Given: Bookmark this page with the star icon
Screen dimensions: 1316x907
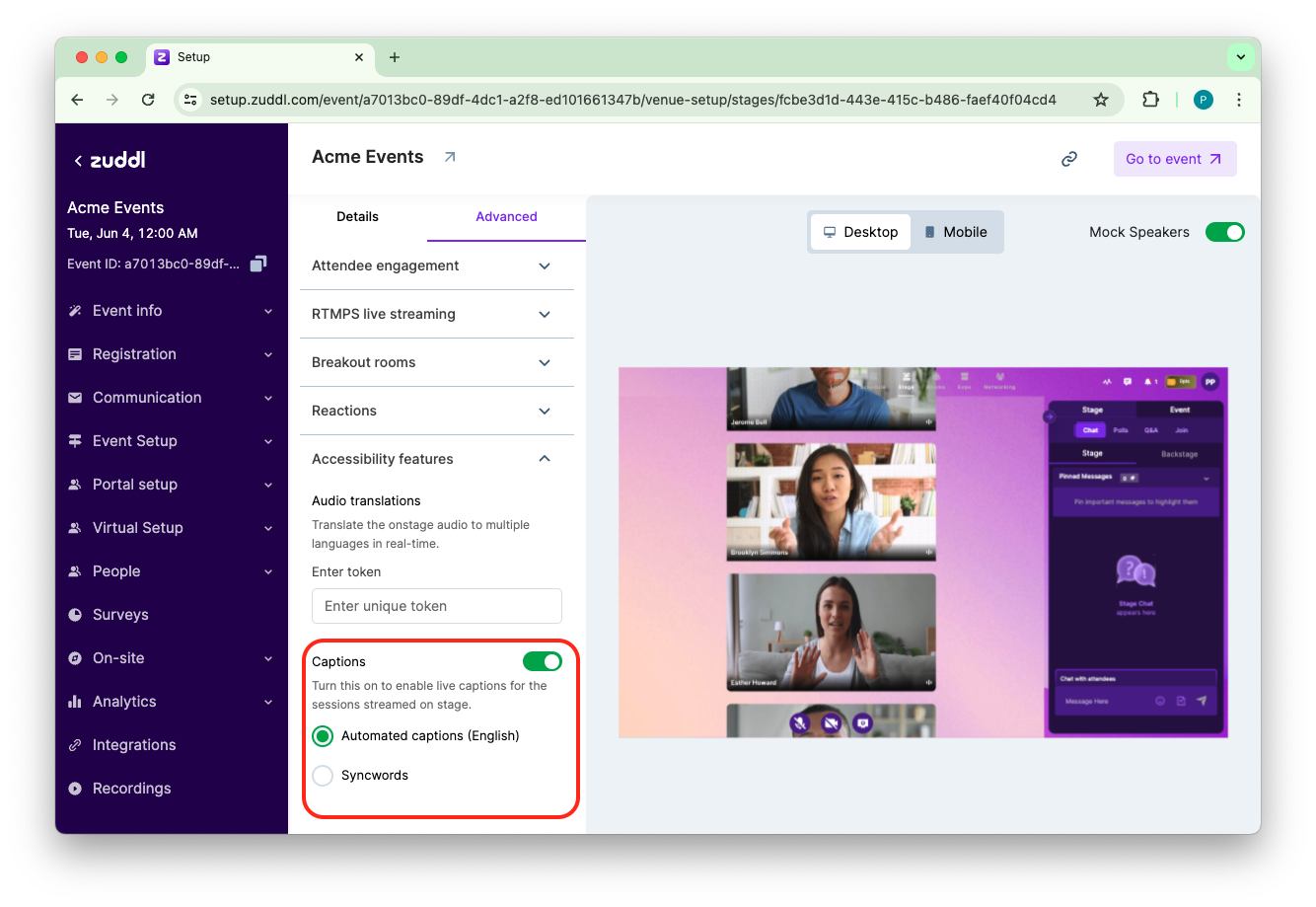Looking at the screenshot, I should [1101, 100].
